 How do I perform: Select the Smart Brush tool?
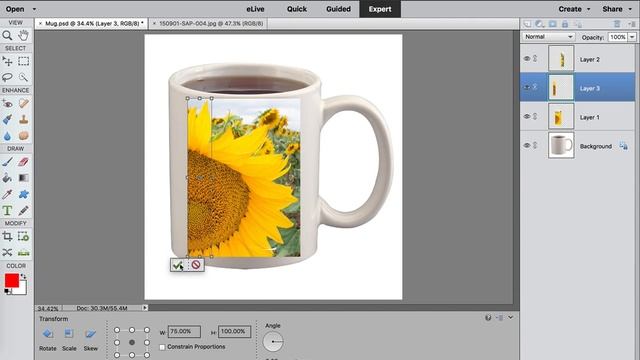[x=7, y=120]
